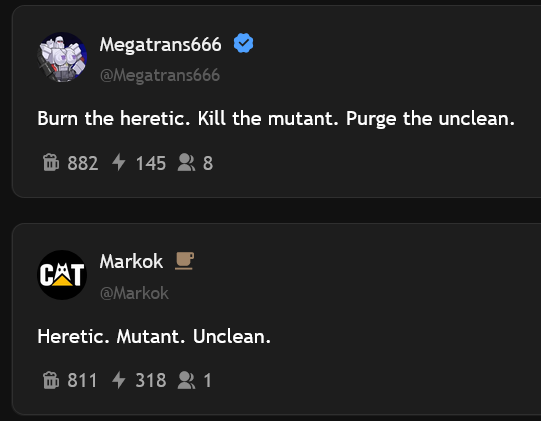Click Markok's CAT logo avatar
The width and height of the screenshot is (541, 421).
pyautogui.click(x=62, y=275)
